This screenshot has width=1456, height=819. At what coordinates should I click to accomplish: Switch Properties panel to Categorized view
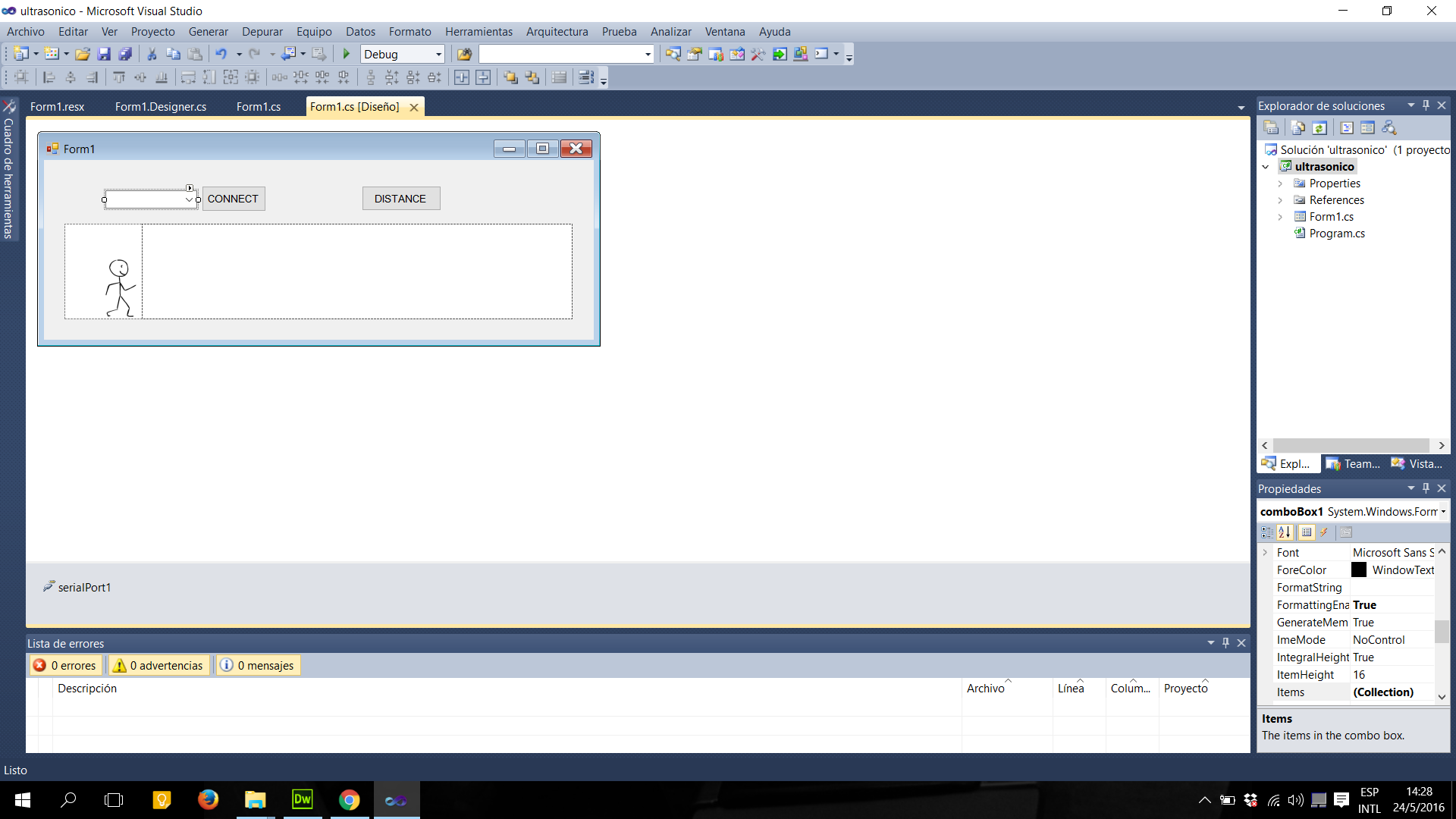pos(1267,532)
